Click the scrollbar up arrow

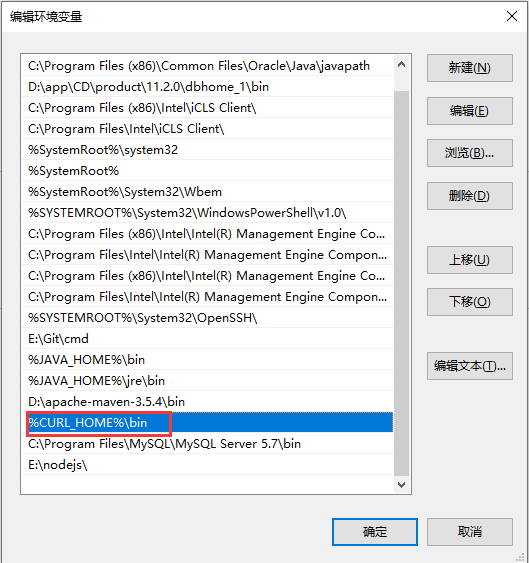pyautogui.click(x=402, y=65)
